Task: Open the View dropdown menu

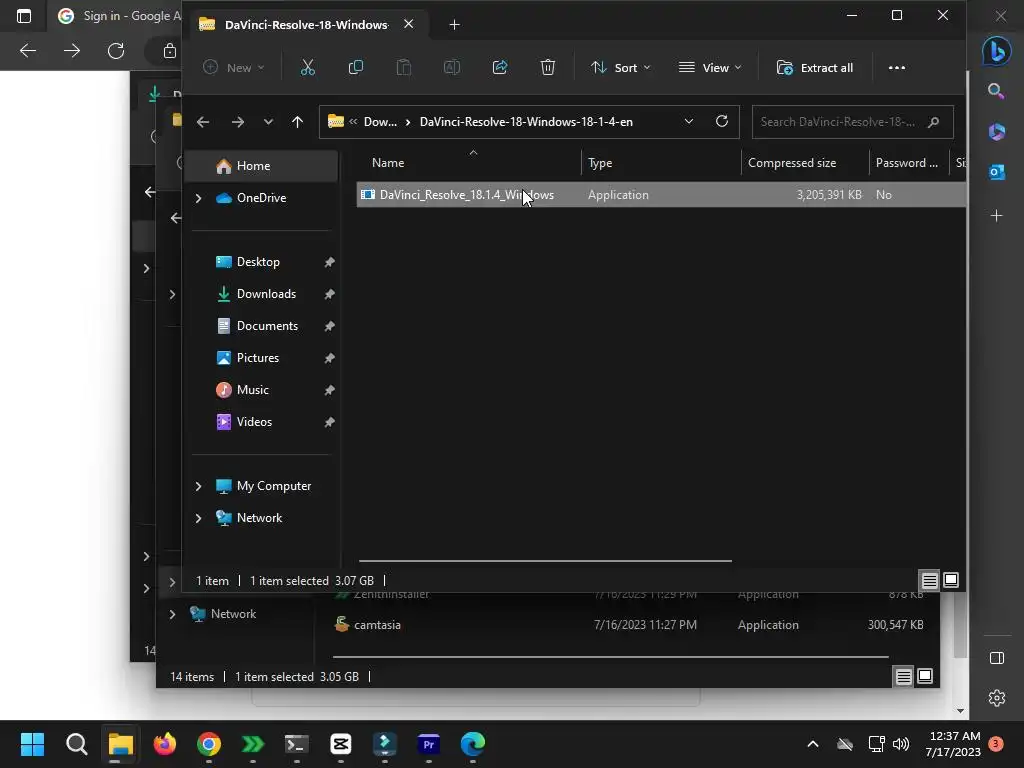Action: [710, 67]
